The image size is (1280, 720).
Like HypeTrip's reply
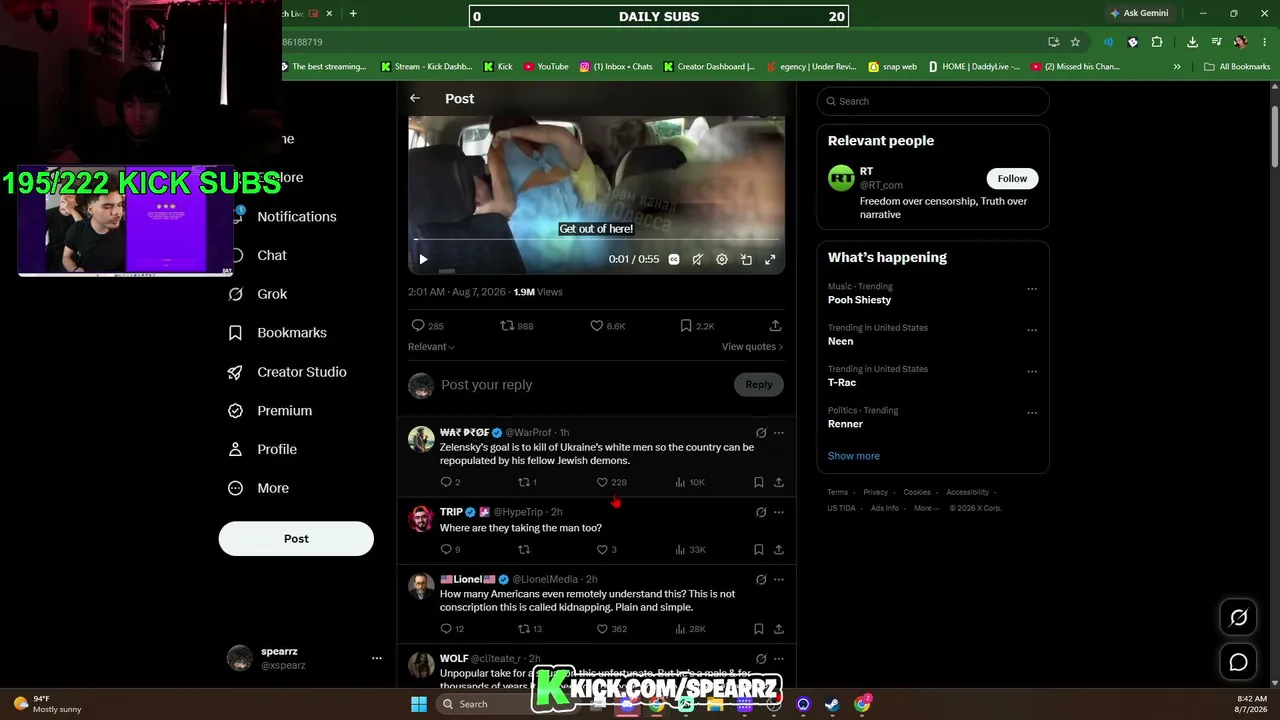[607, 549]
